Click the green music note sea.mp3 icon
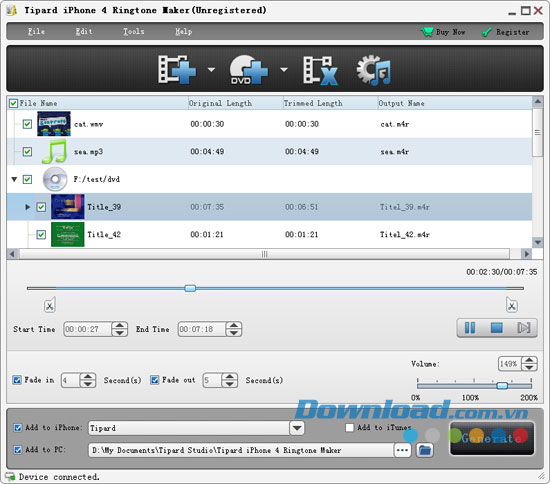 (x=54, y=152)
